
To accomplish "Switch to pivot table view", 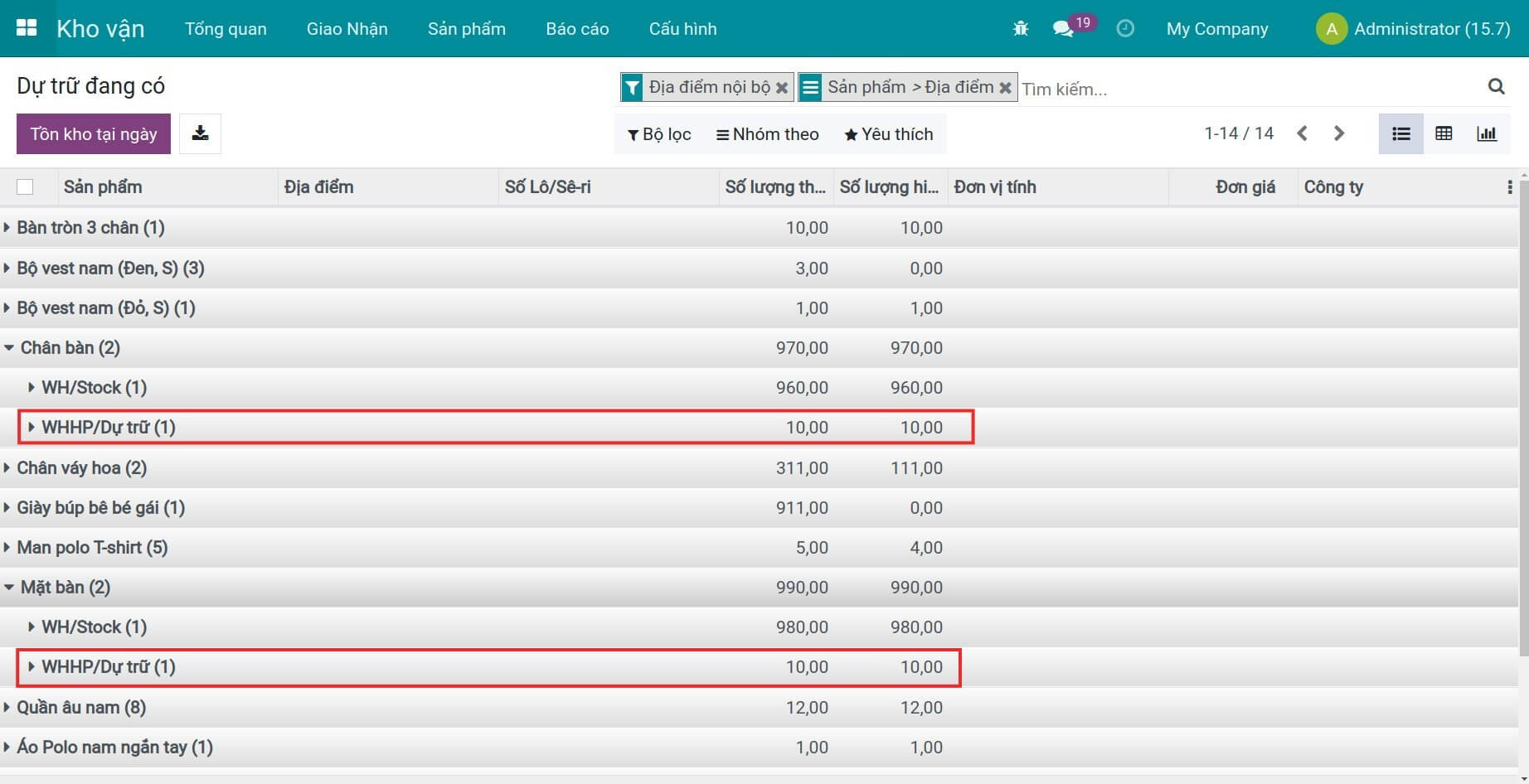I will 1444,133.
